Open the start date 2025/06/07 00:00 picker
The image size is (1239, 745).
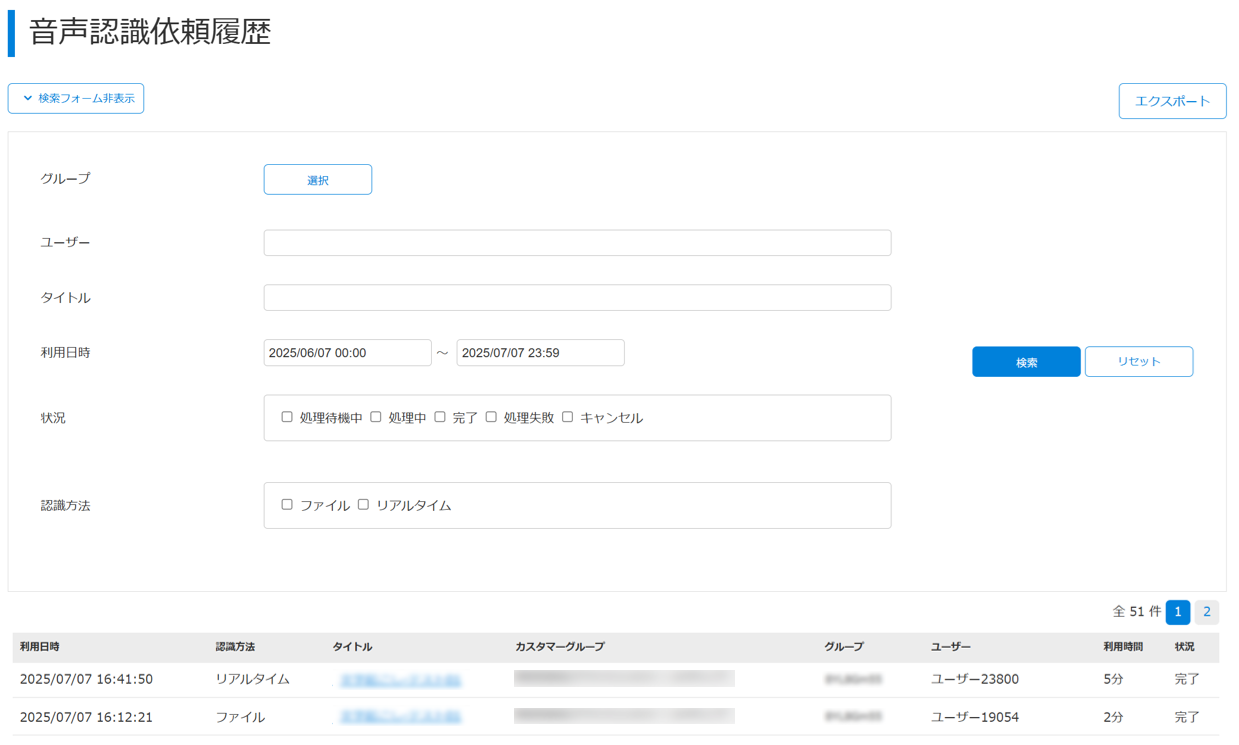[x=347, y=353]
